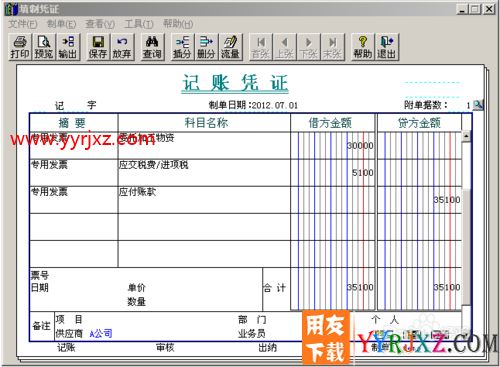The height and width of the screenshot is (367, 500).
Task: Click the 打印 print toolbar icon
Action: (20, 47)
